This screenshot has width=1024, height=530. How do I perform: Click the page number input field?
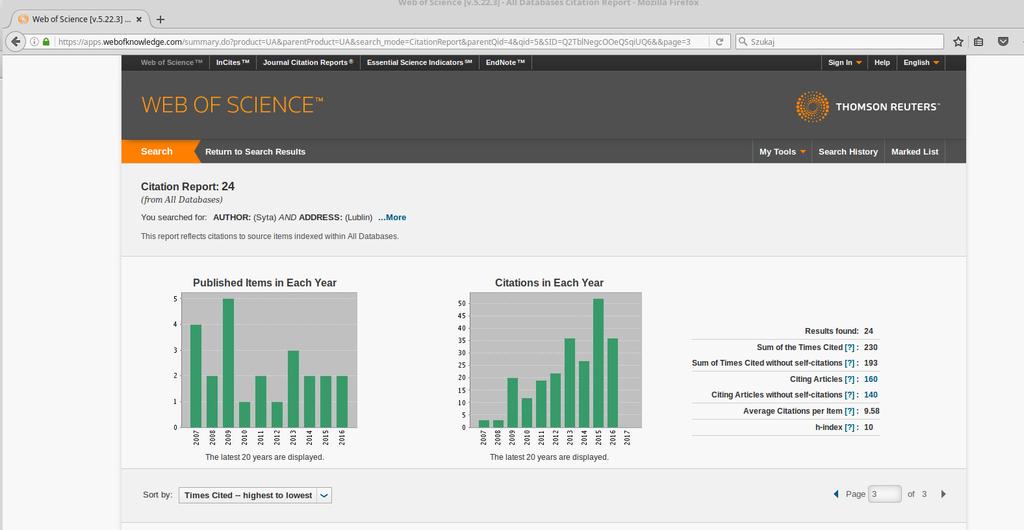[885, 494]
